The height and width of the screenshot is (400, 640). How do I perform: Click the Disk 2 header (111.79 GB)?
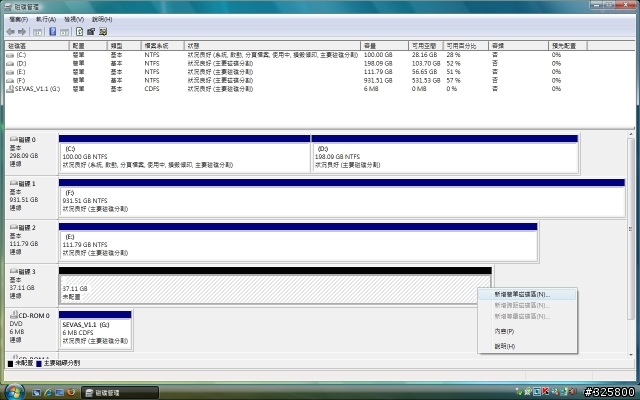coord(31,240)
